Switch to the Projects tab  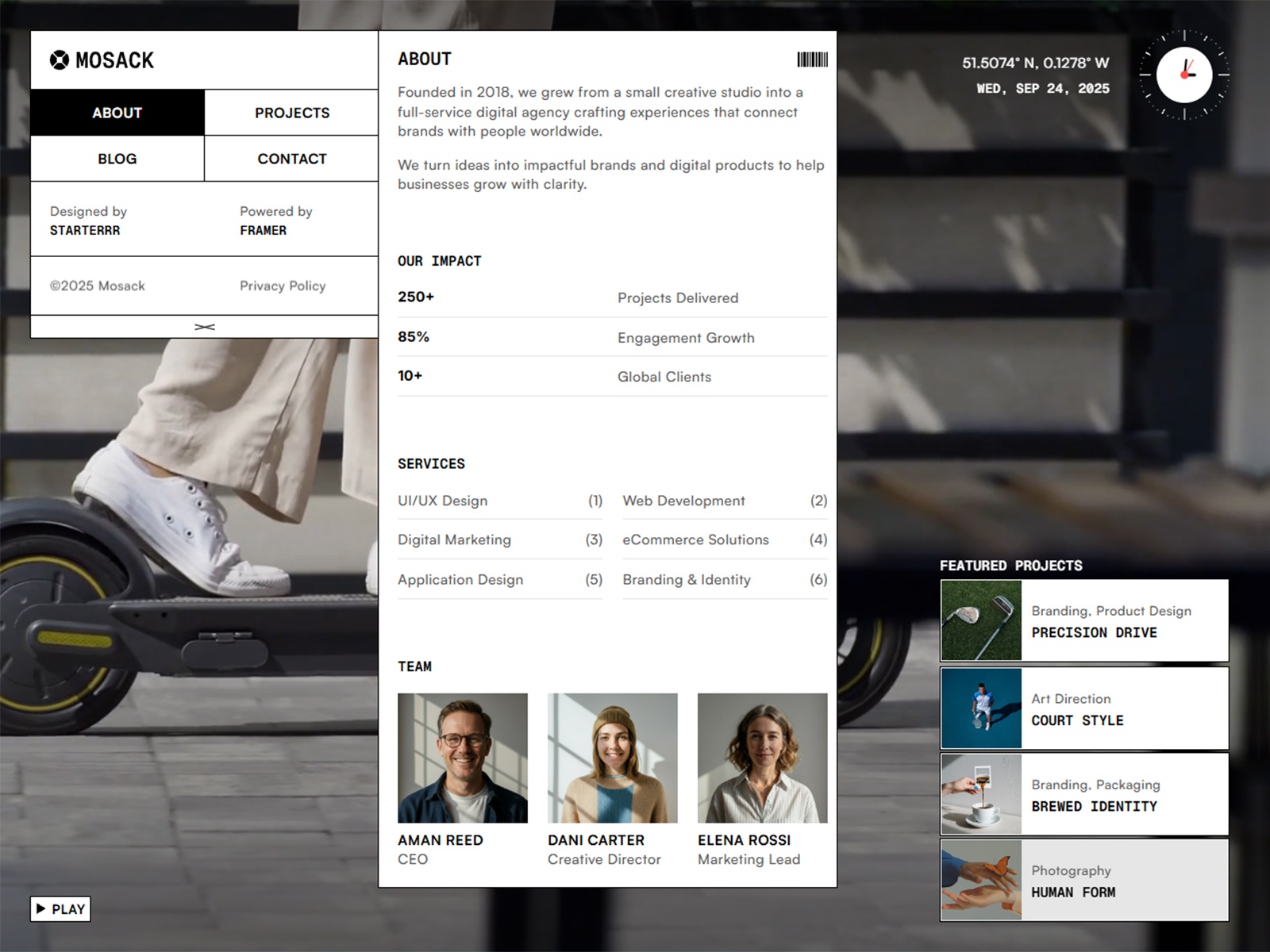(x=291, y=113)
